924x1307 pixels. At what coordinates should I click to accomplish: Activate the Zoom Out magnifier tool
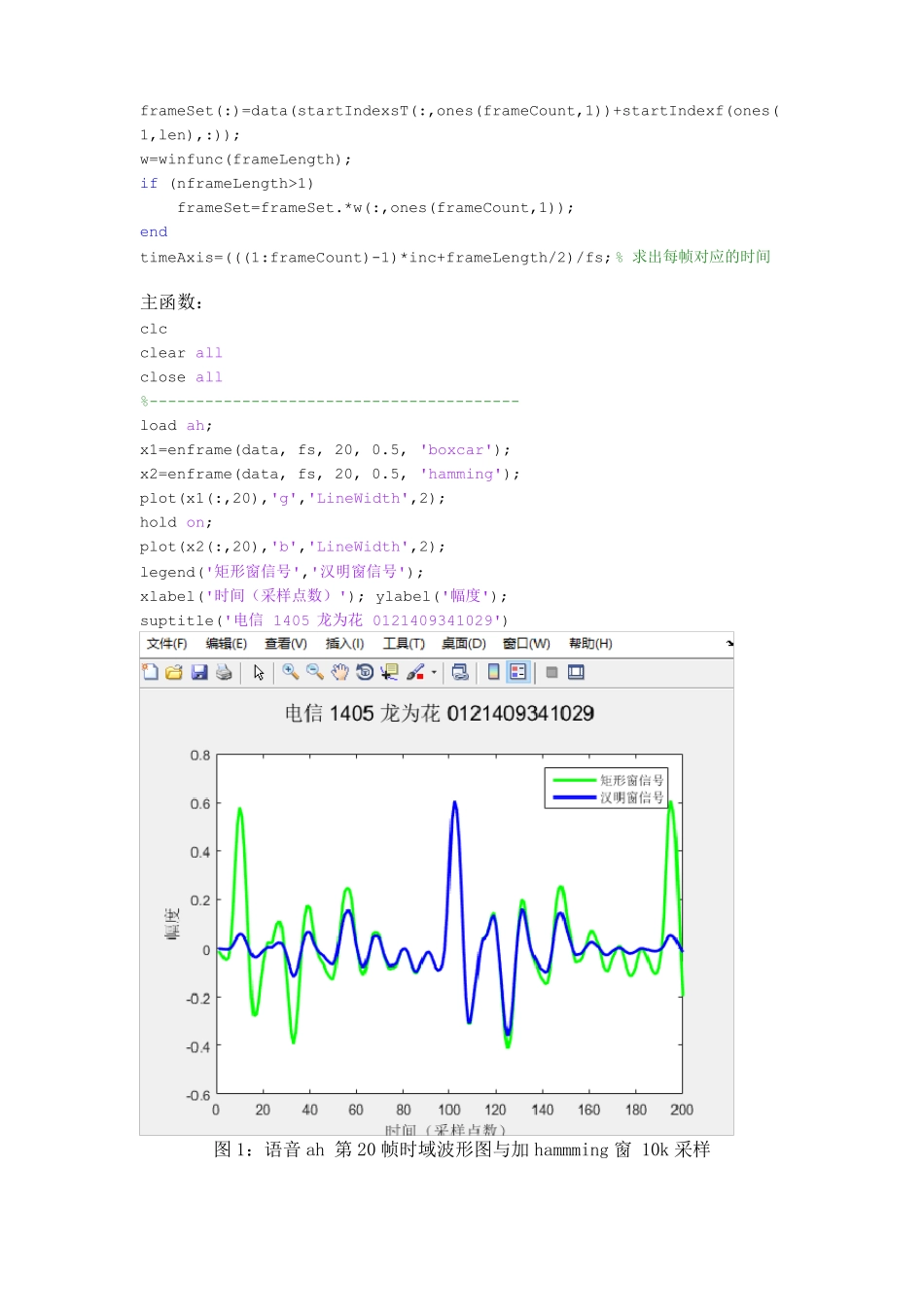(x=315, y=672)
